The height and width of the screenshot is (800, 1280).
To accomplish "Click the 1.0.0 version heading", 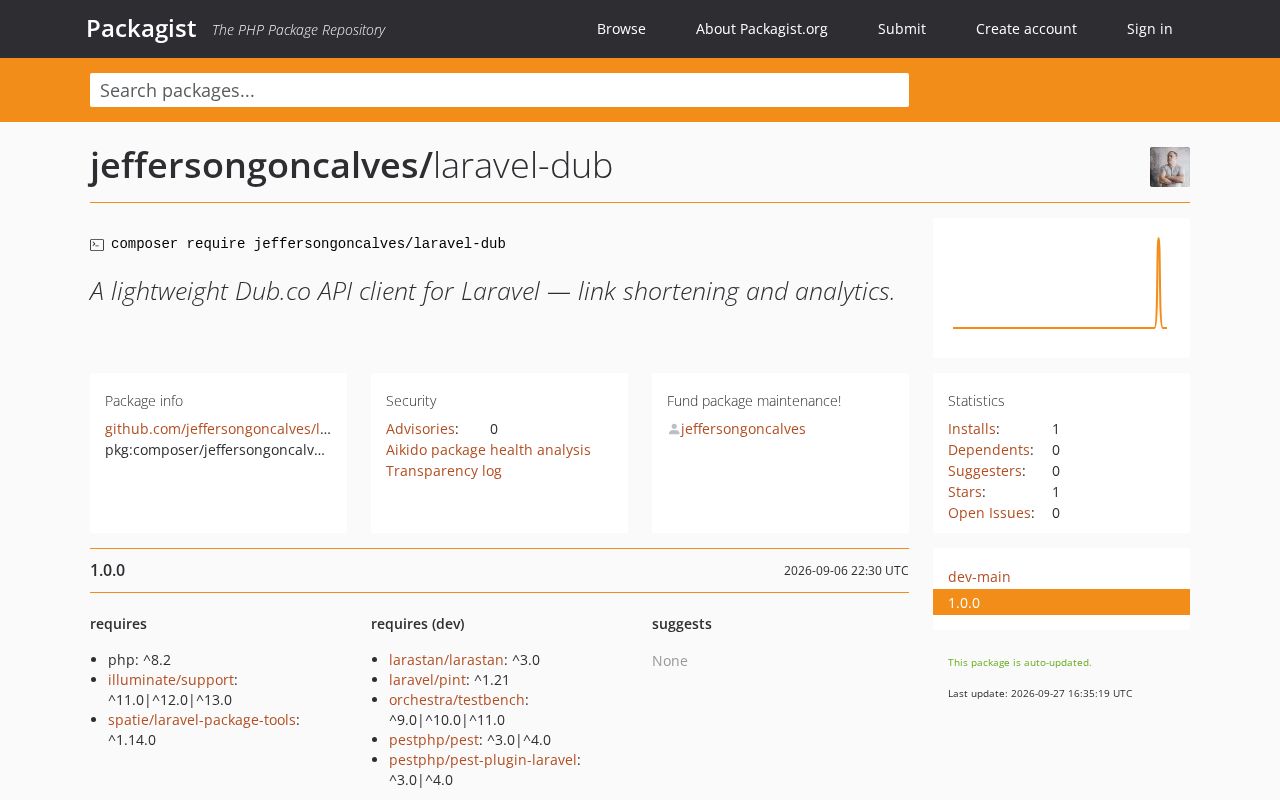I will (107, 571).
